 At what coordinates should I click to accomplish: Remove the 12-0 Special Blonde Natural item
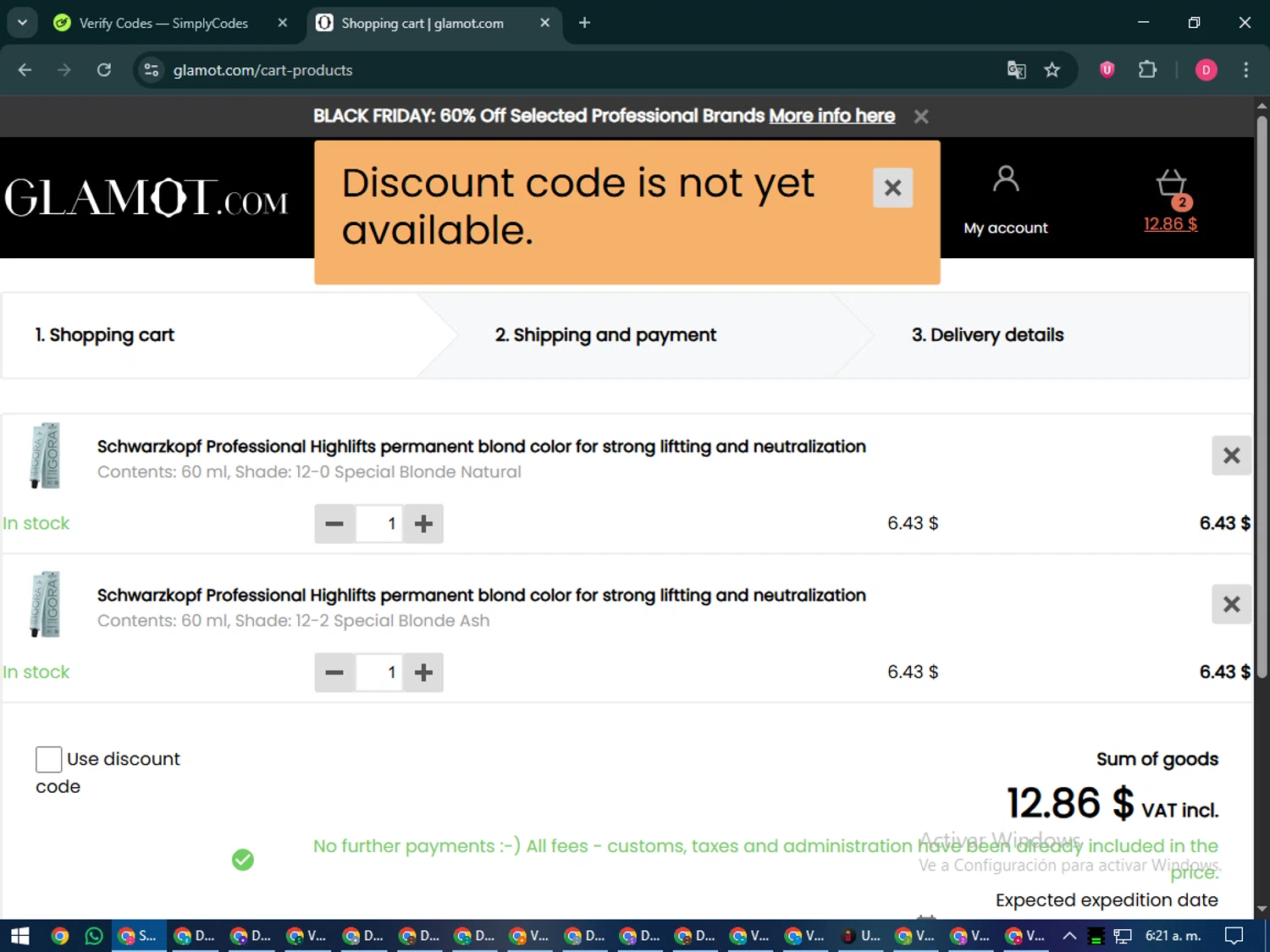1231,455
